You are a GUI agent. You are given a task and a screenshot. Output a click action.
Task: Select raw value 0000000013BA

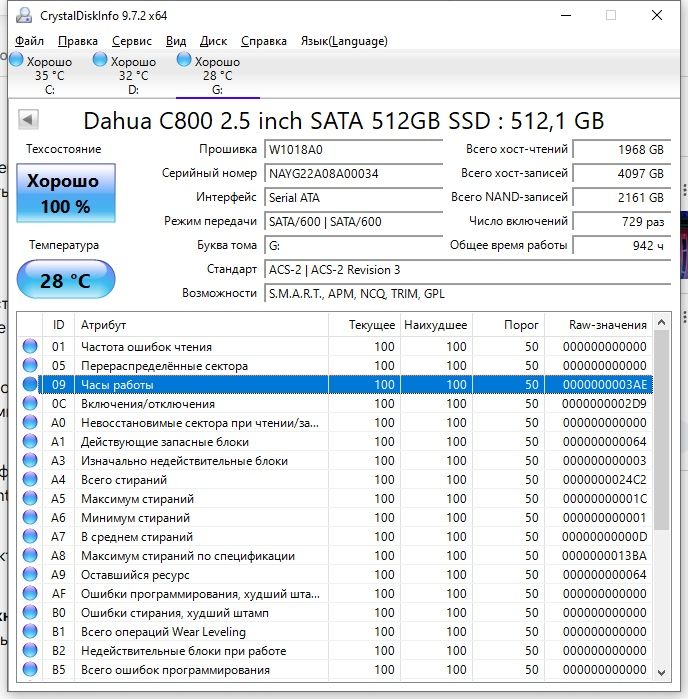tap(604, 556)
